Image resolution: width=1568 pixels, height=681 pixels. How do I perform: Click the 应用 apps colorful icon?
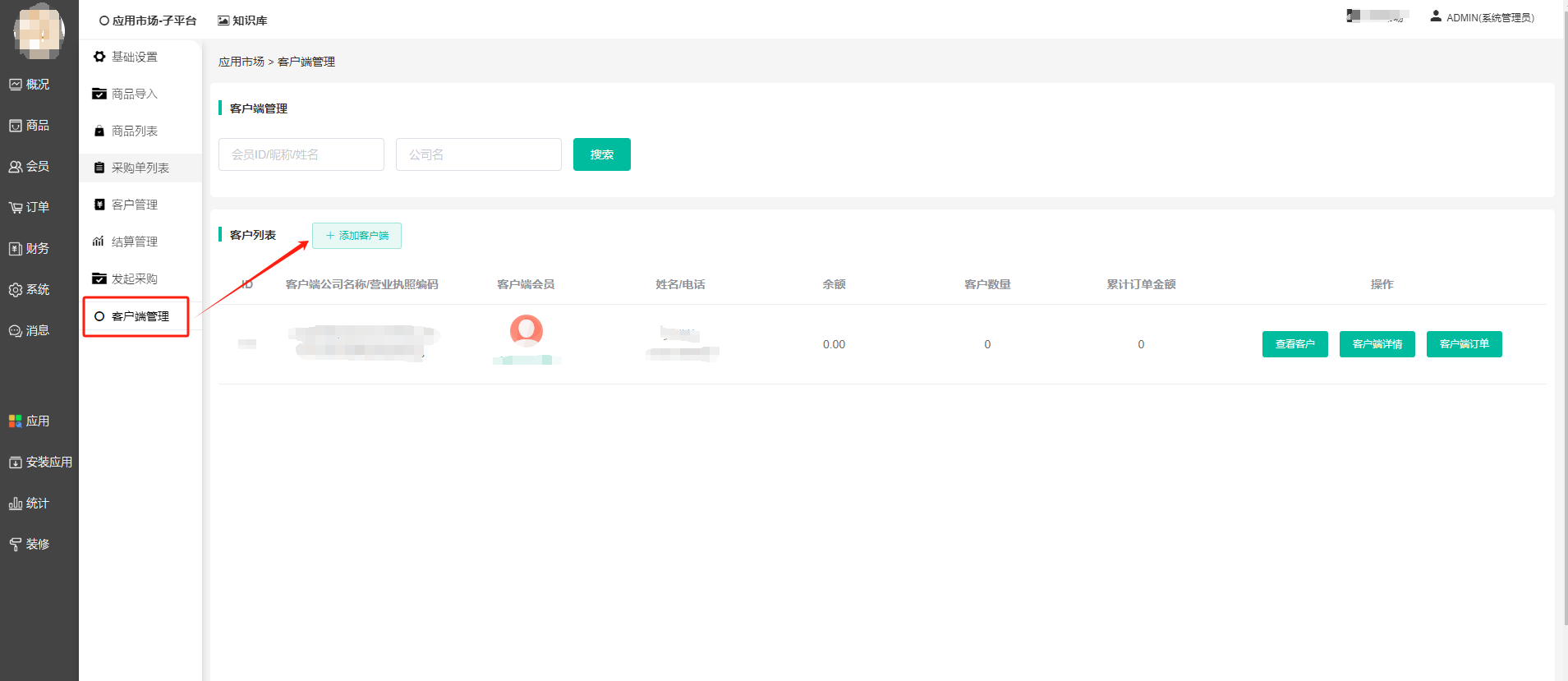[x=16, y=421]
